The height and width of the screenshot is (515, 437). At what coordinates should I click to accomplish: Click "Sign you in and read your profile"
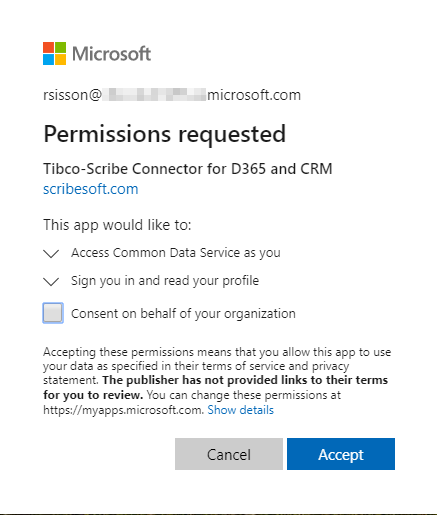coord(165,281)
